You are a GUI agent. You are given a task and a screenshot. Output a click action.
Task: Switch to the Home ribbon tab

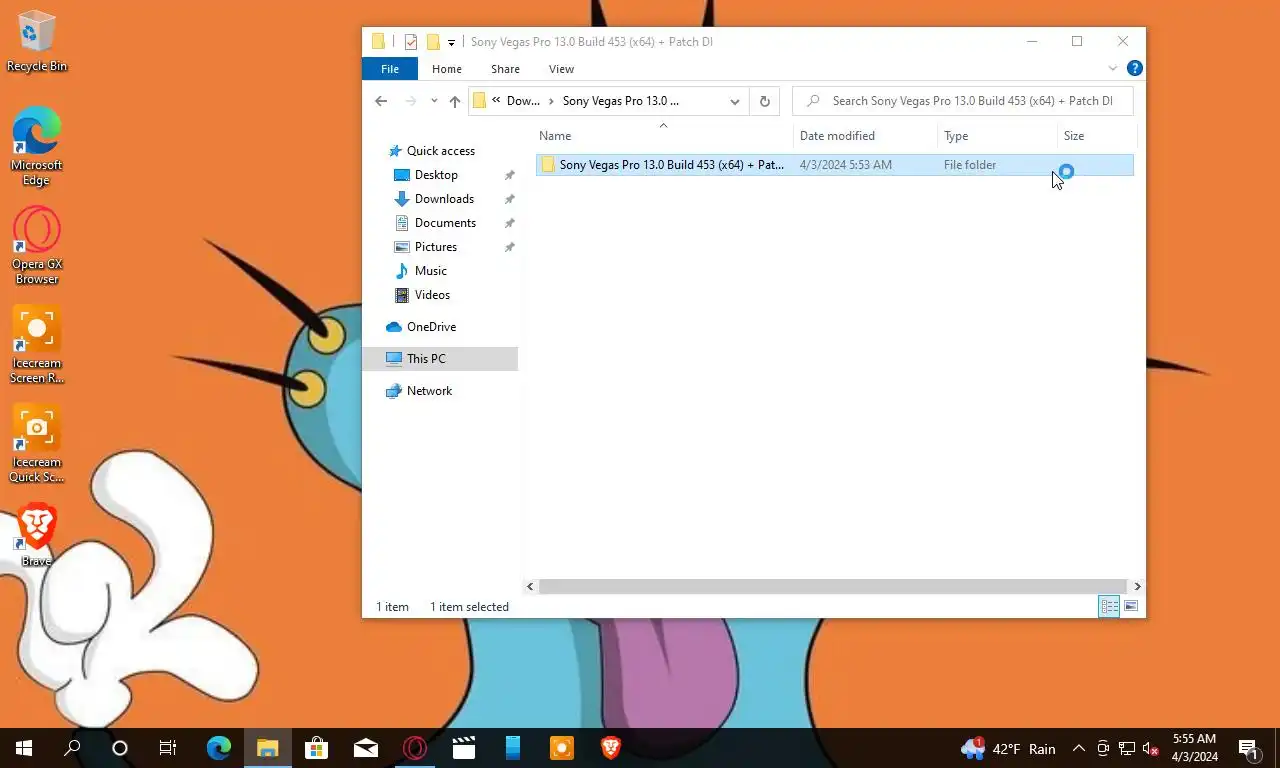click(447, 69)
